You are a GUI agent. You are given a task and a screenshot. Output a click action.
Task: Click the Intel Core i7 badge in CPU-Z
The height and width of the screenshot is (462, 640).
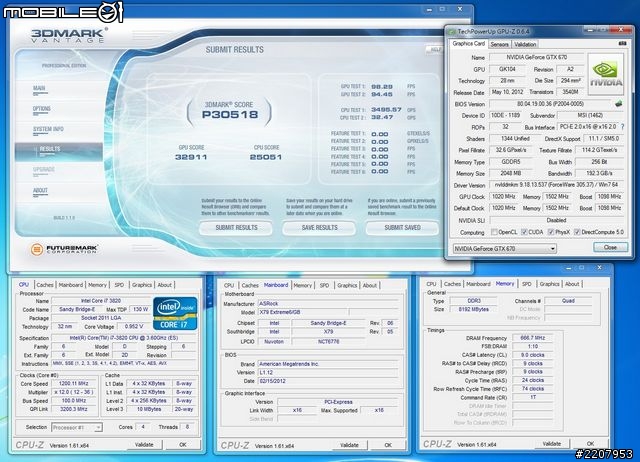pos(175,313)
